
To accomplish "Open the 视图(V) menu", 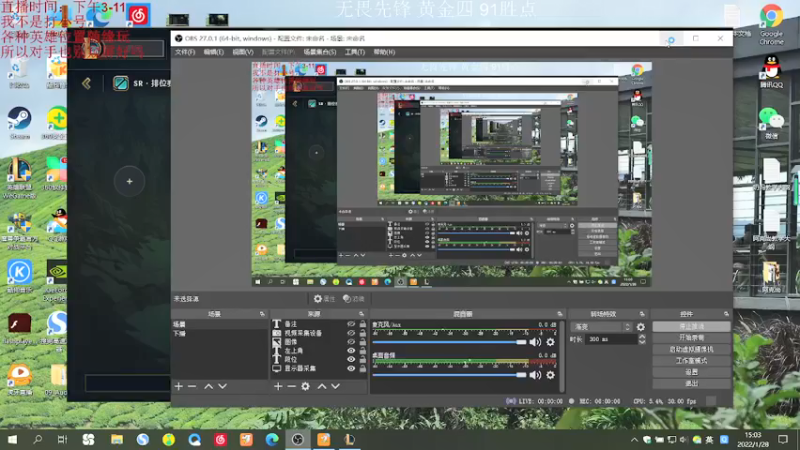I will [x=243, y=52].
